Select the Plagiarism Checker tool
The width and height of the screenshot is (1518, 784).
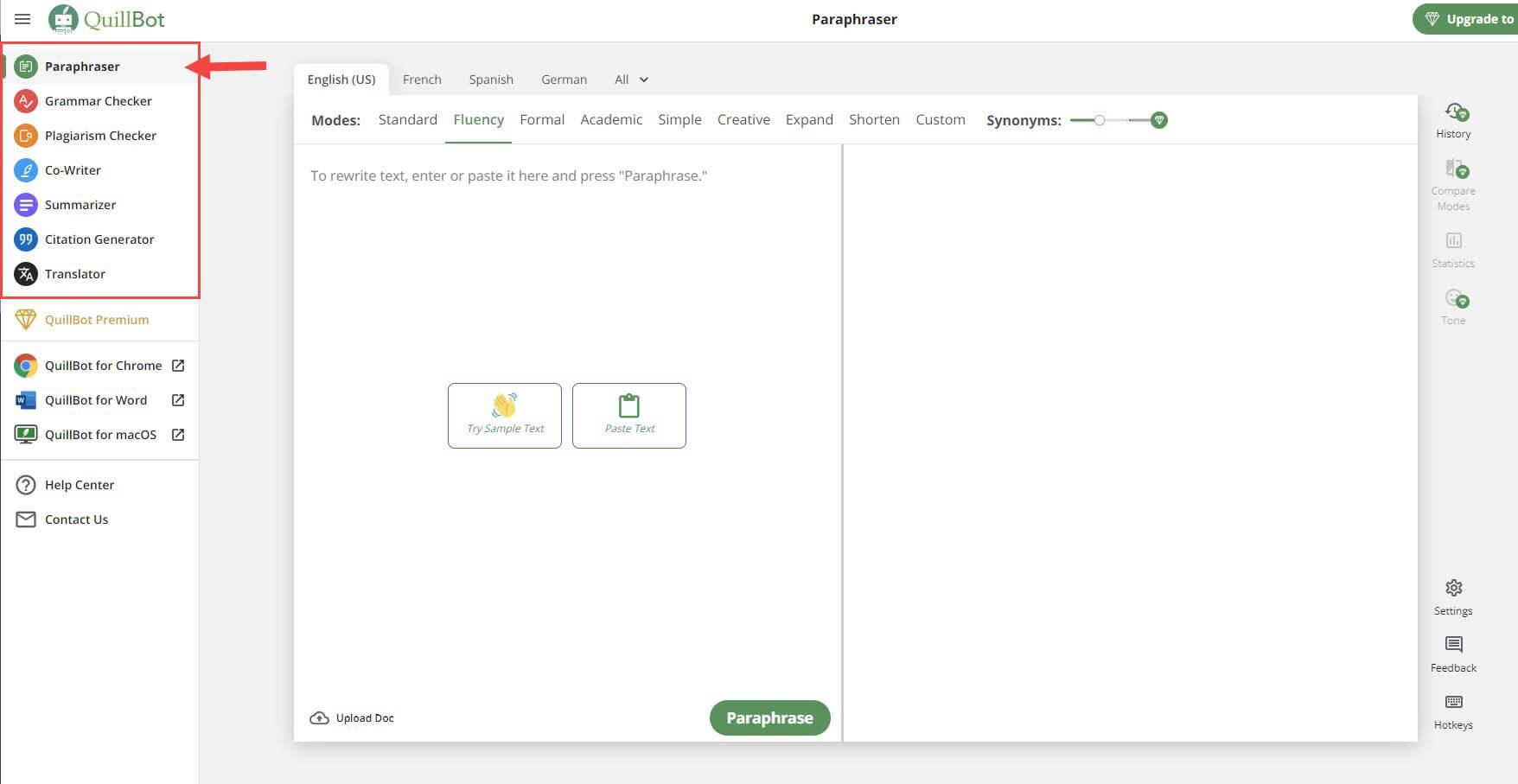point(100,136)
